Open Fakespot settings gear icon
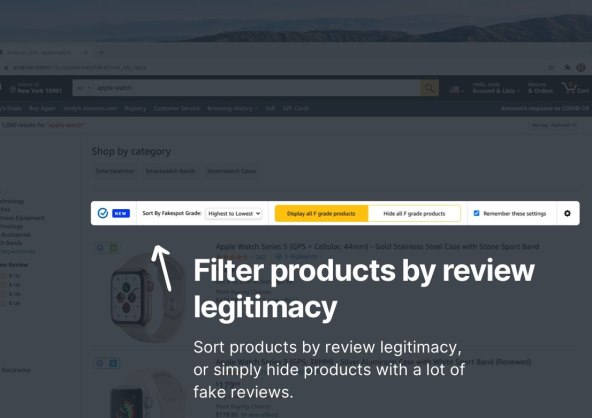Image resolution: width=592 pixels, height=418 pixels. point(567,213)
